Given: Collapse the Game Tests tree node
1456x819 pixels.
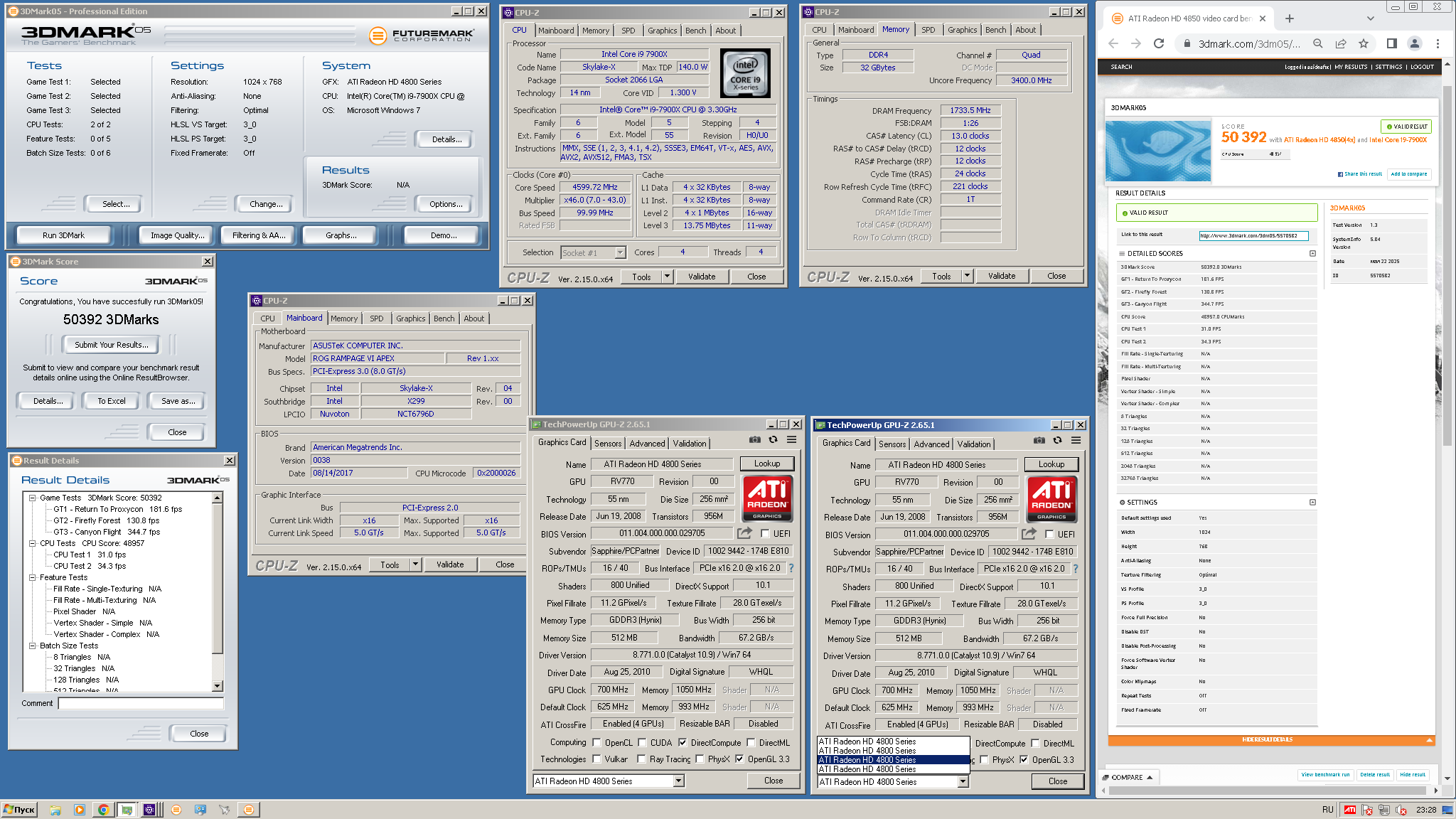Looking at the screenshot, I should coord(32,498).
